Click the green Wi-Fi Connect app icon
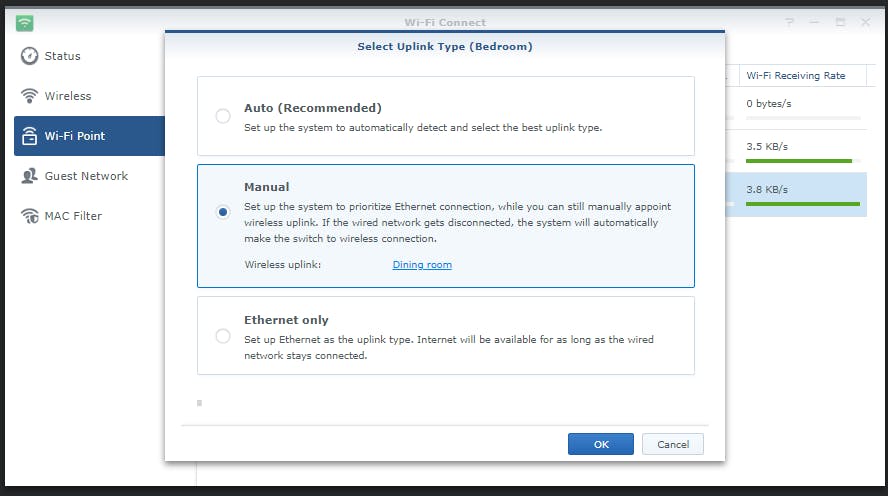The width and height of the screenshot is (888, 496). click(25, 23)
